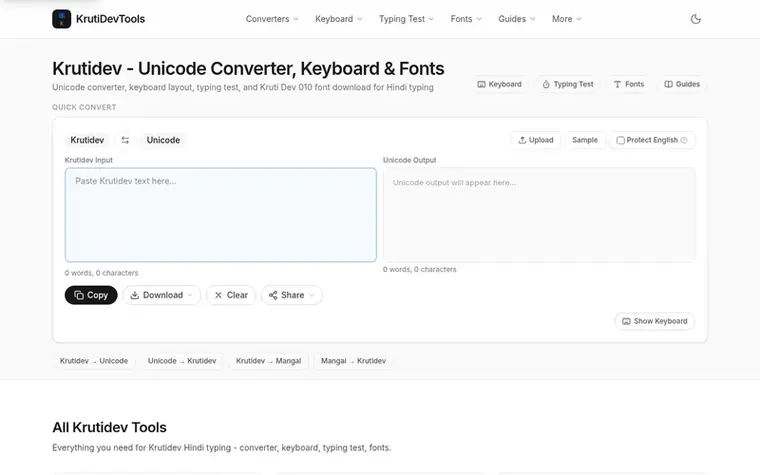
Task: Enable the Protect English checkbox
Action: click(x=620, y=140)
